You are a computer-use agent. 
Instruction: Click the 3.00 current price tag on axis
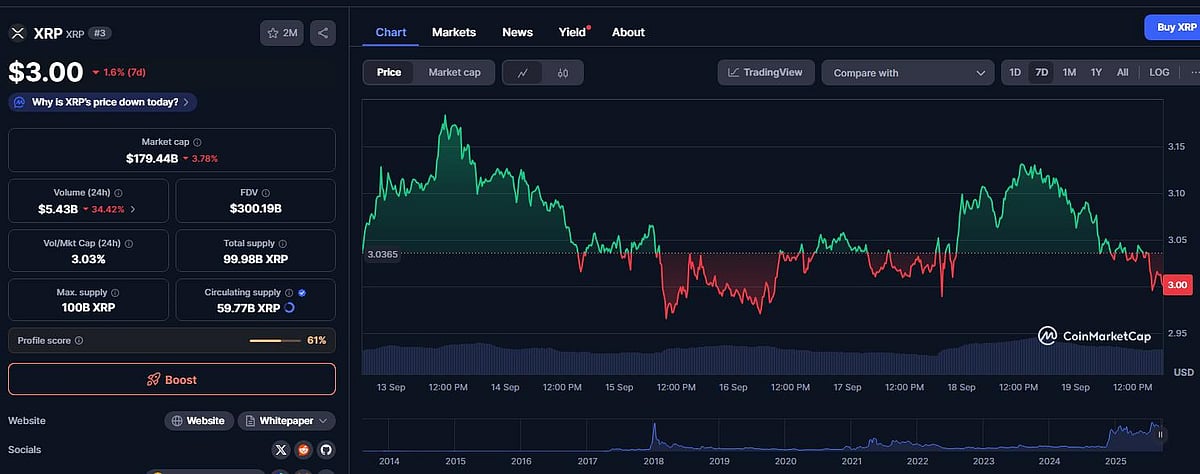pyautogui.click(x=1176, y=285)
